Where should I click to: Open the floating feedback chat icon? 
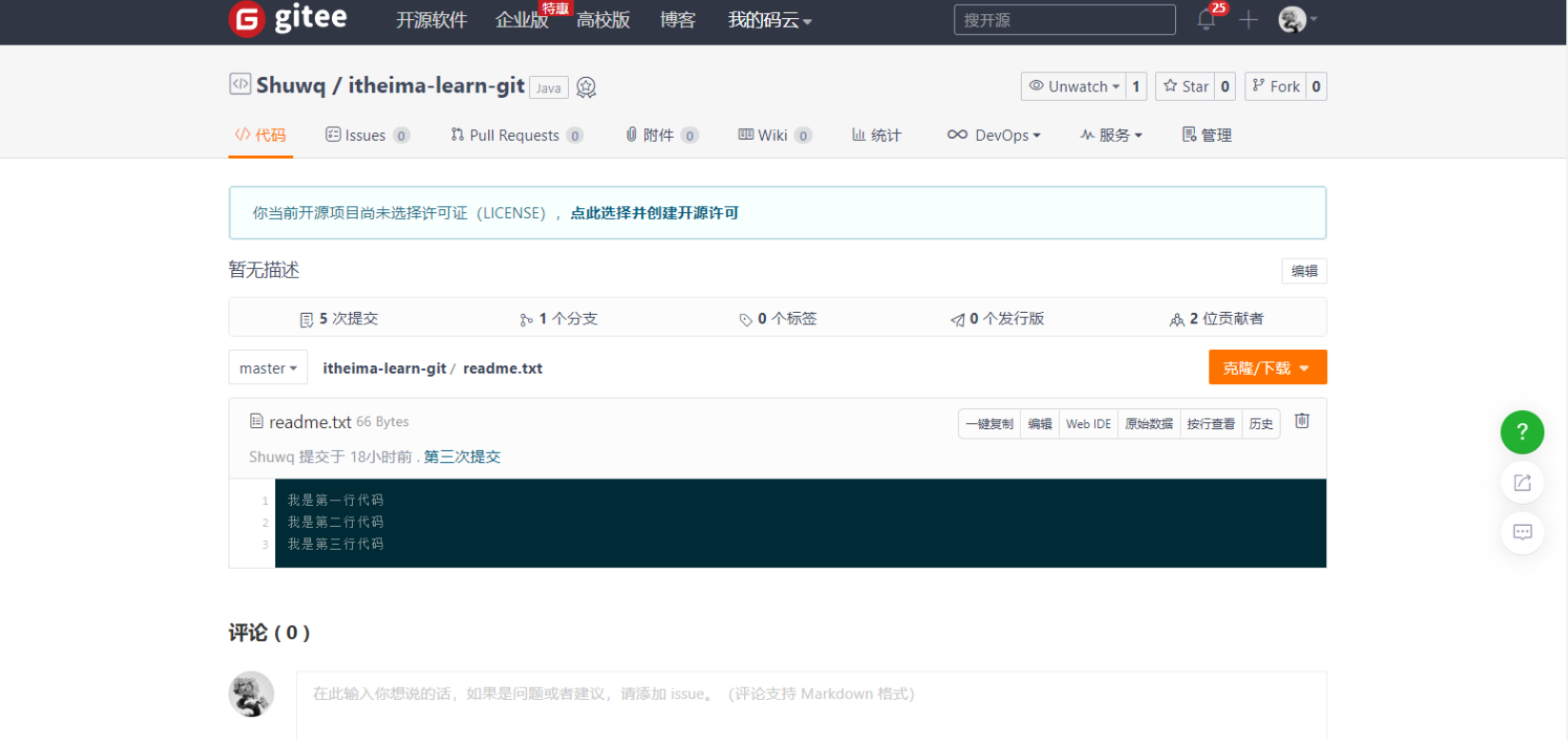(x=1521, y=532)
